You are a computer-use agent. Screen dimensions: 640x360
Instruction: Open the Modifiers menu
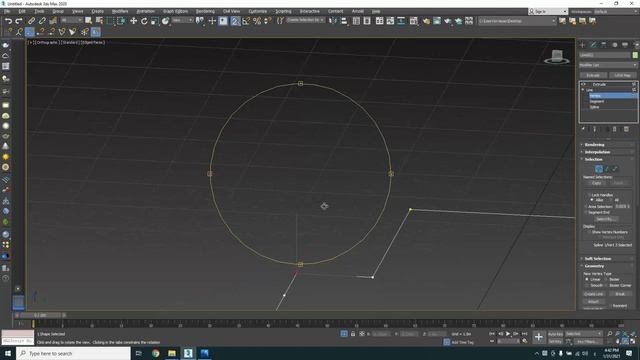coord(120,11)
